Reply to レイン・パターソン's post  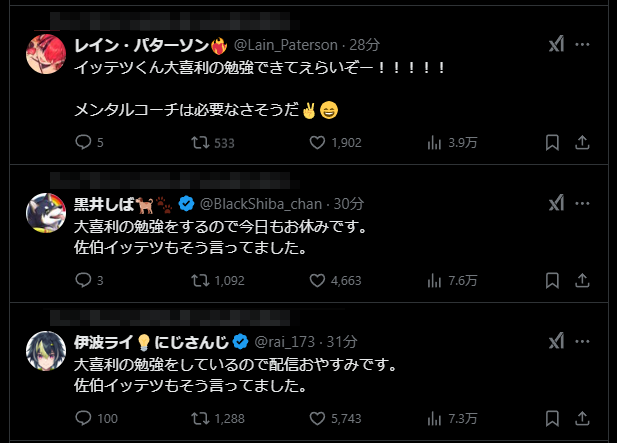click(x=84, y=143)
